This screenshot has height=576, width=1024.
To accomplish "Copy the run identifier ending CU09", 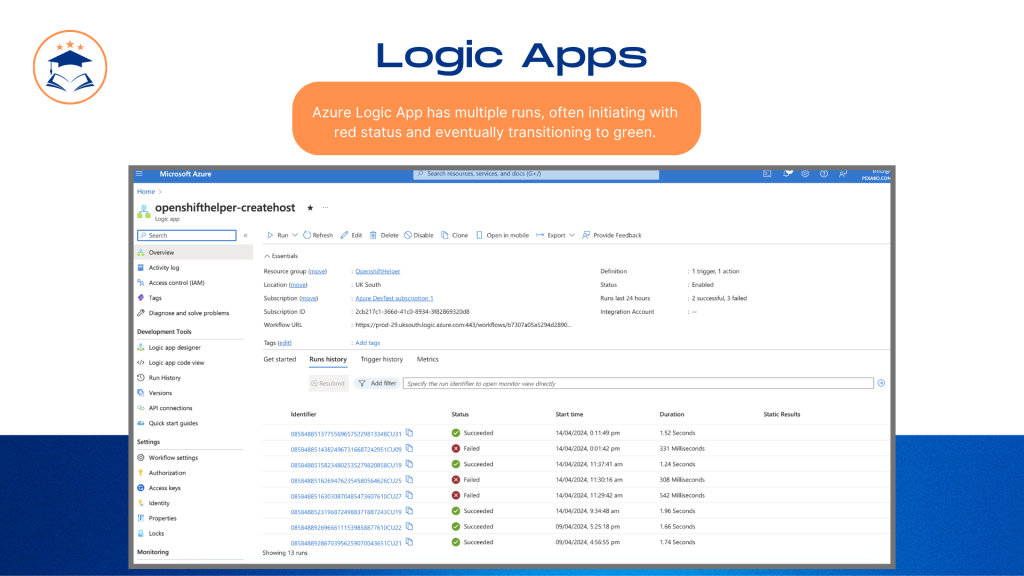I will click(409, 449).
